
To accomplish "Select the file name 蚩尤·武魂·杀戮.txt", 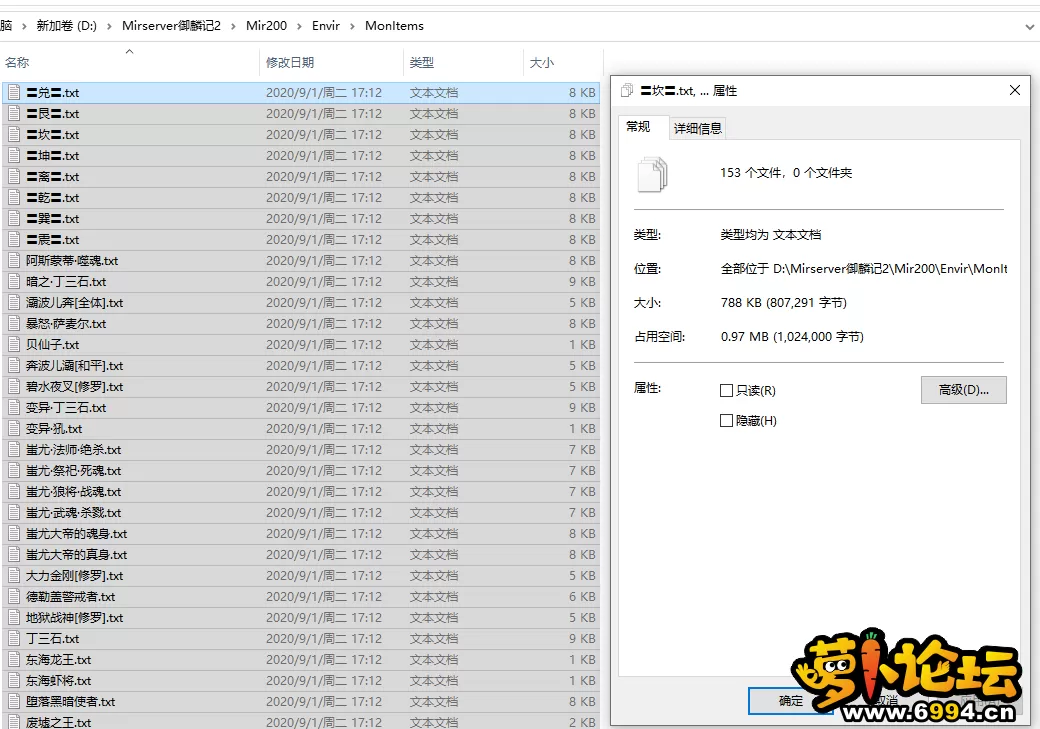I will 74,513.
